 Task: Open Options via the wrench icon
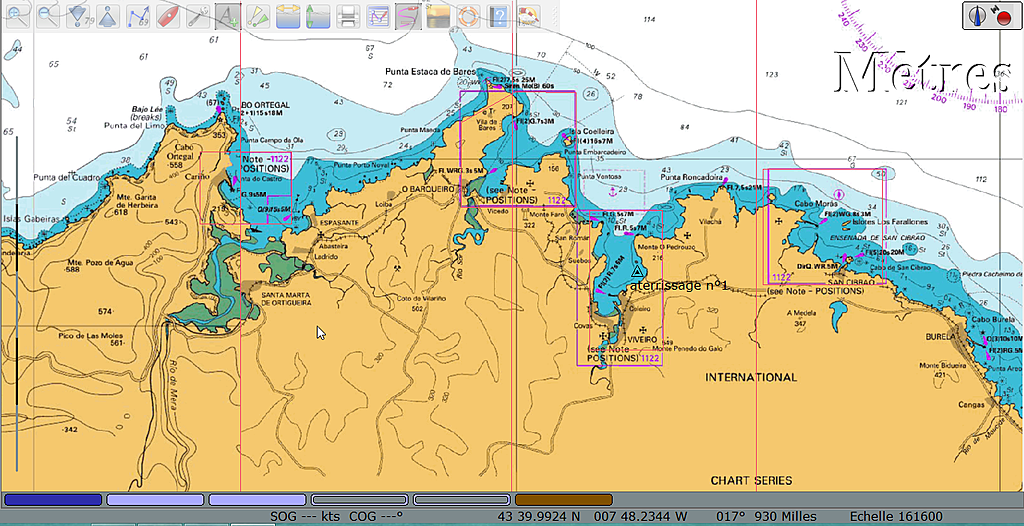coord(198,15)
